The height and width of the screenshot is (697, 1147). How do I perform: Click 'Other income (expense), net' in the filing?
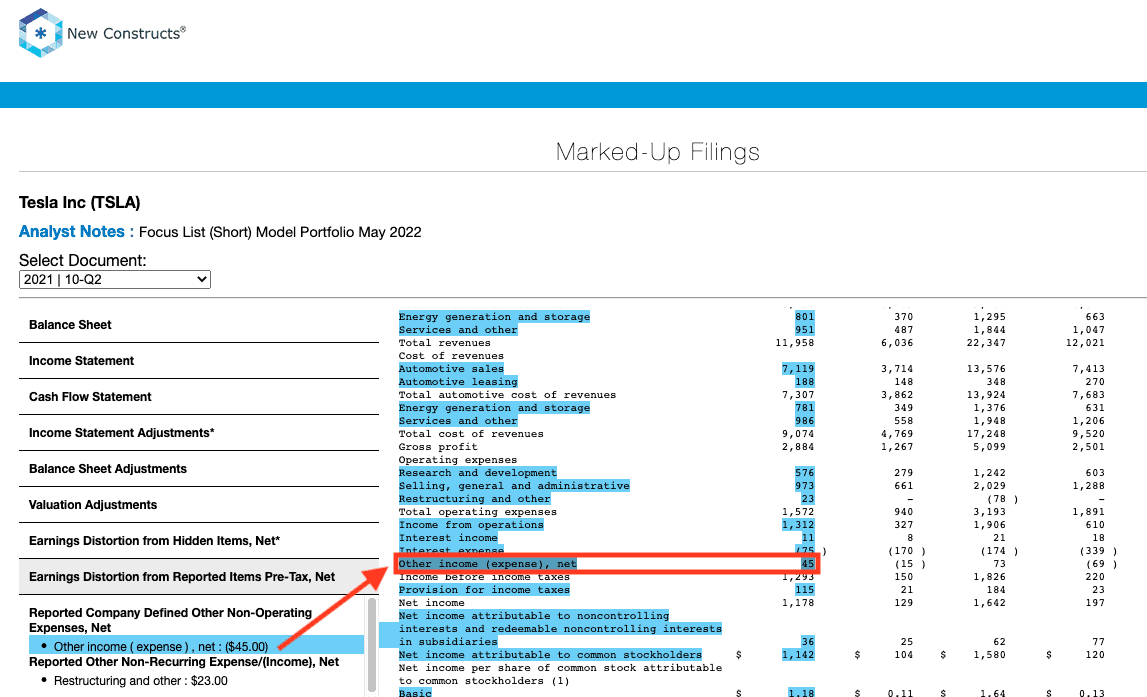coord(487,564)
